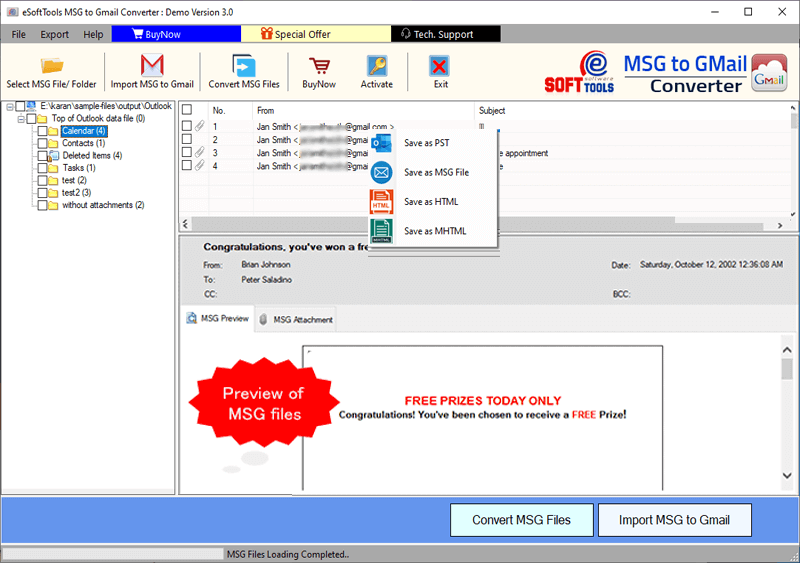This screenshot has width=800, height=563.
Task: Open the File menu
Action: pyautogui.click(x=18, y=34)
